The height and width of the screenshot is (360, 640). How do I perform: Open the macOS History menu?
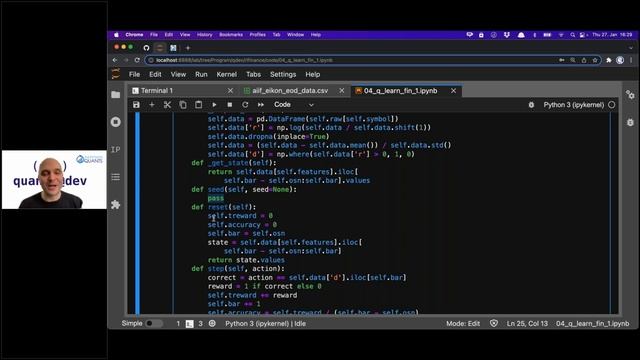point(204,35)
